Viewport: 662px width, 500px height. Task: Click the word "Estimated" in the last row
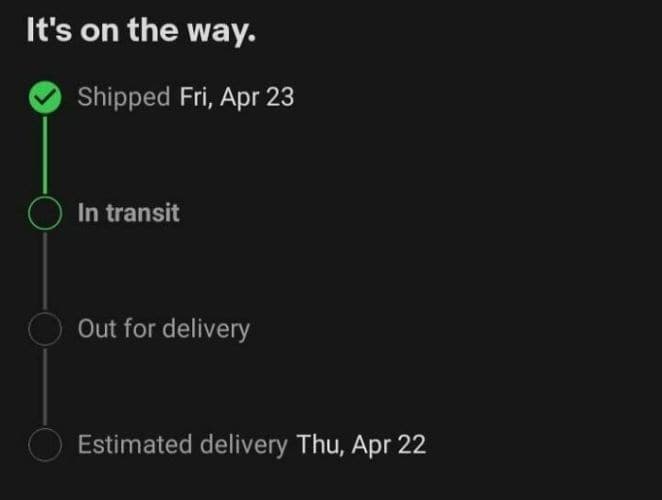point(136,445)
